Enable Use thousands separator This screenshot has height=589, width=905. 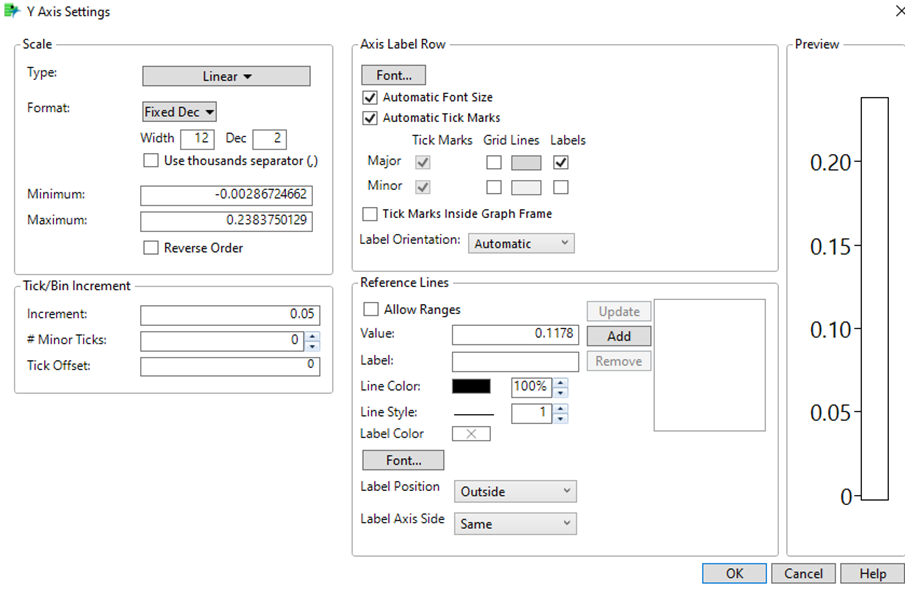[x=151, y=160]
